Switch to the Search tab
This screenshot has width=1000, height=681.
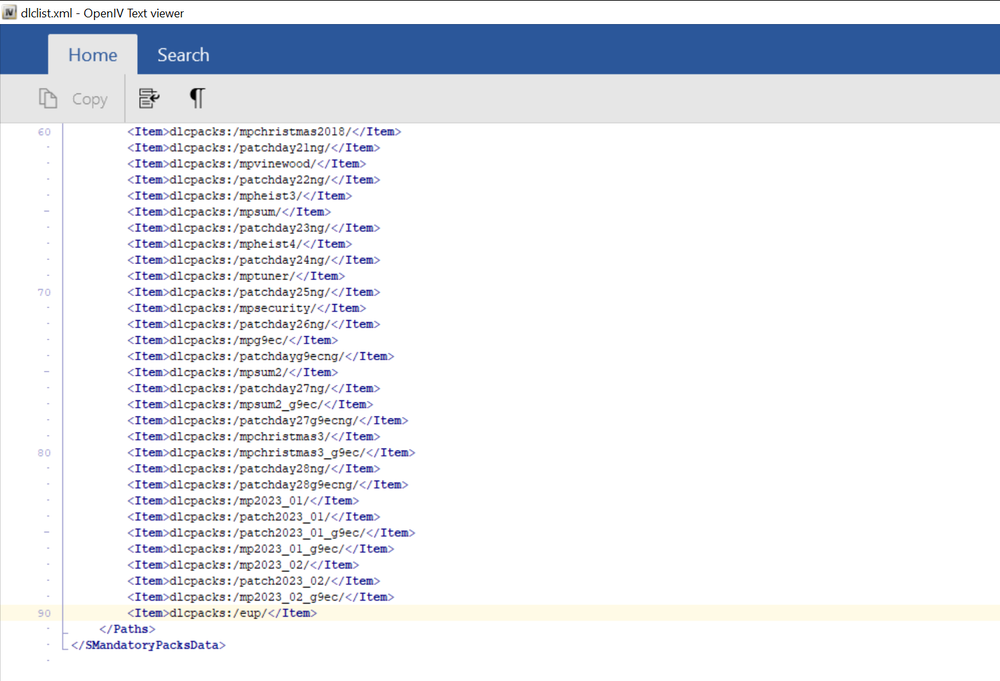click(x=182, y=54)
